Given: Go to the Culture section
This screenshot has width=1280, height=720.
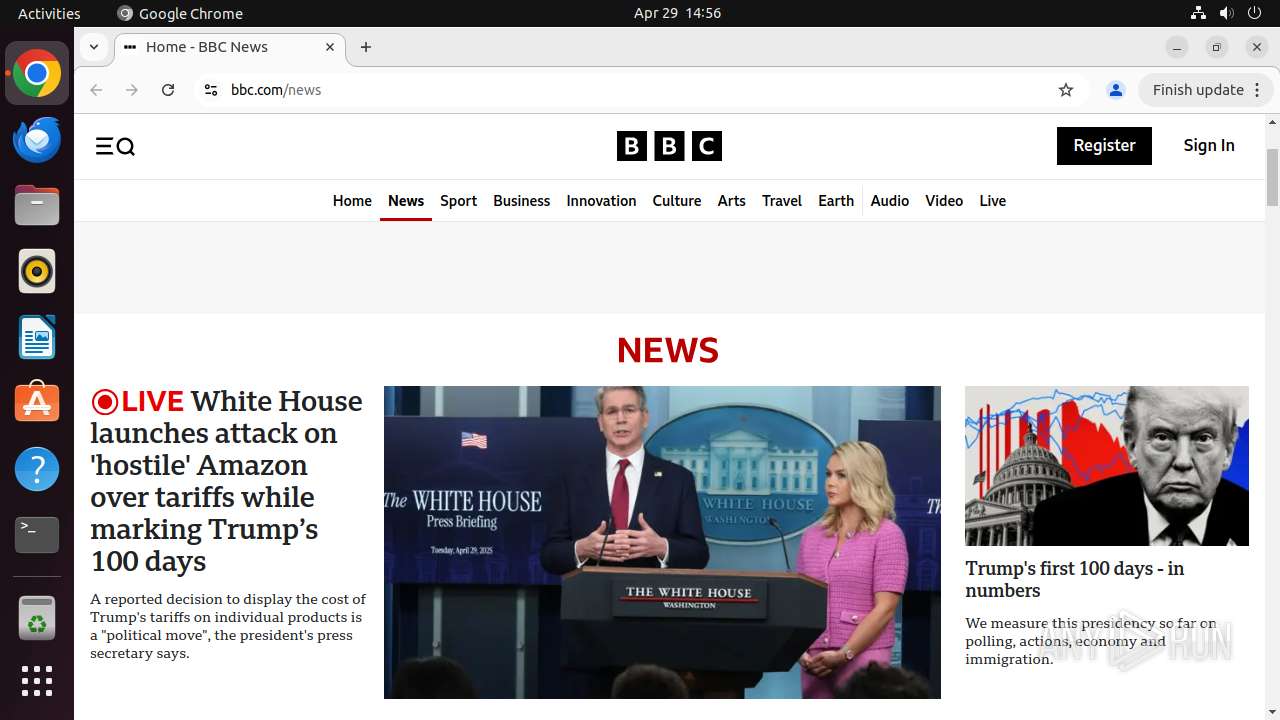Looking at the screenshot, I should click(x=677, y=201).
